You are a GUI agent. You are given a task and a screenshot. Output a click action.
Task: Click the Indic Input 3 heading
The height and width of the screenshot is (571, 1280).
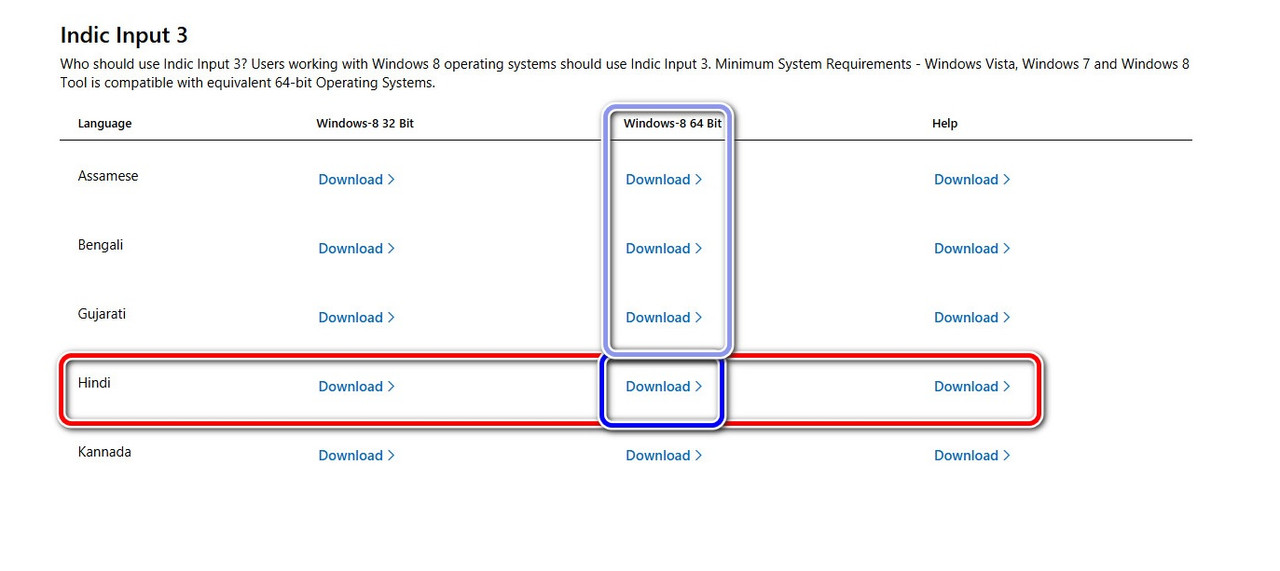(x=124, y=35)
